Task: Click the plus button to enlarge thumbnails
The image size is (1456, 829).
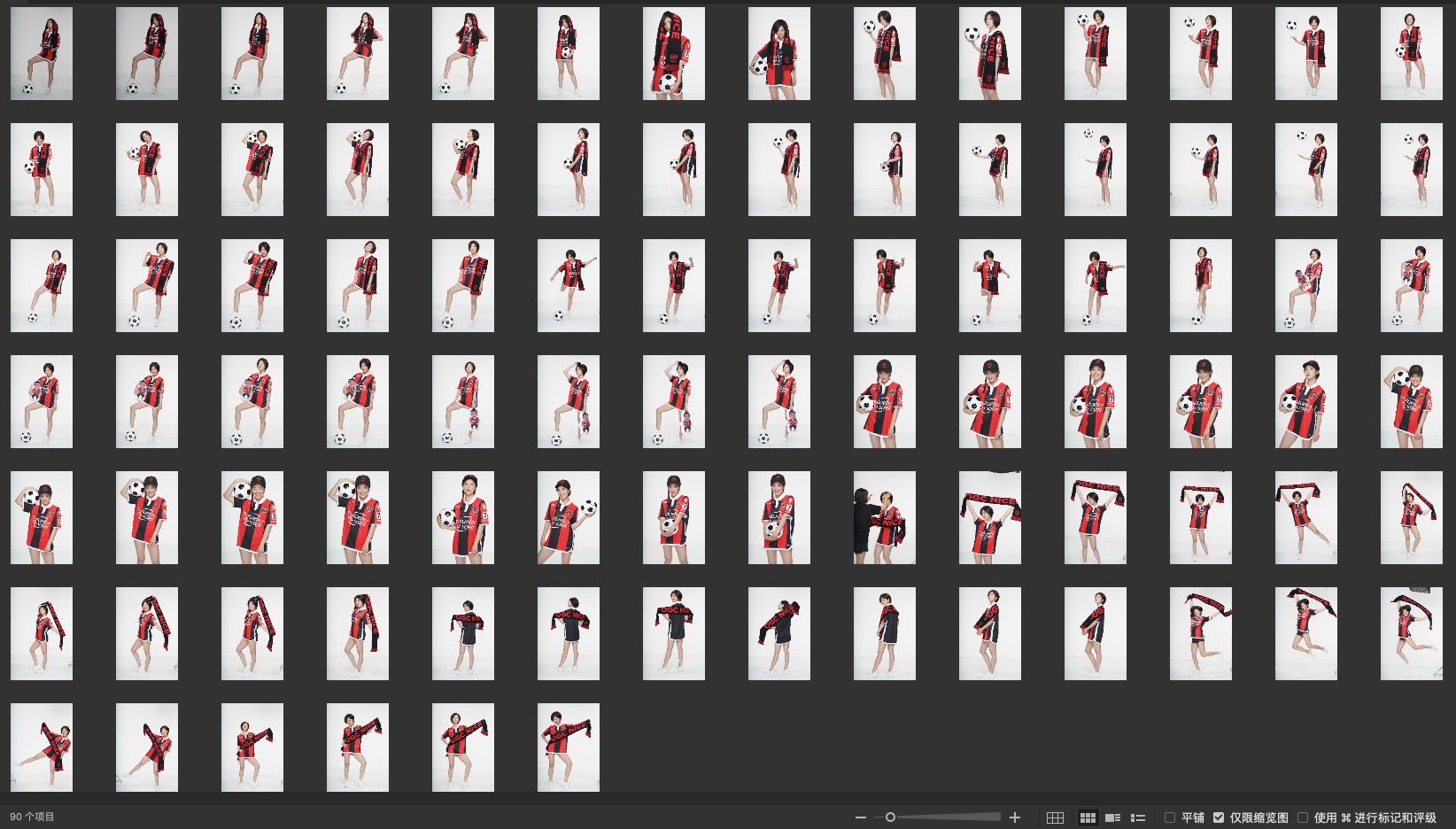Action: pyautogui.click(x=1015, y=817)
